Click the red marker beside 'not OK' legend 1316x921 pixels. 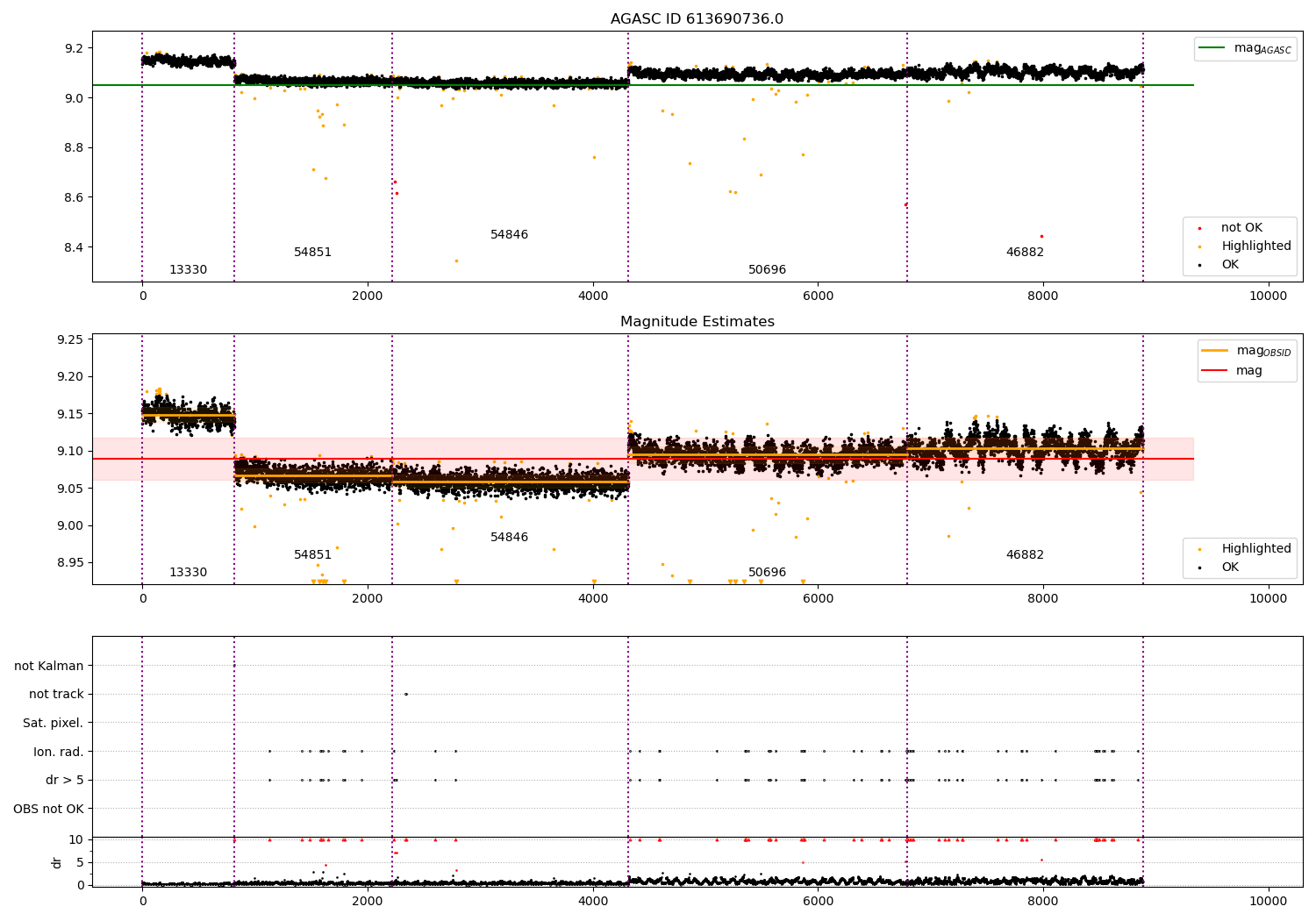pos(1199,228)
